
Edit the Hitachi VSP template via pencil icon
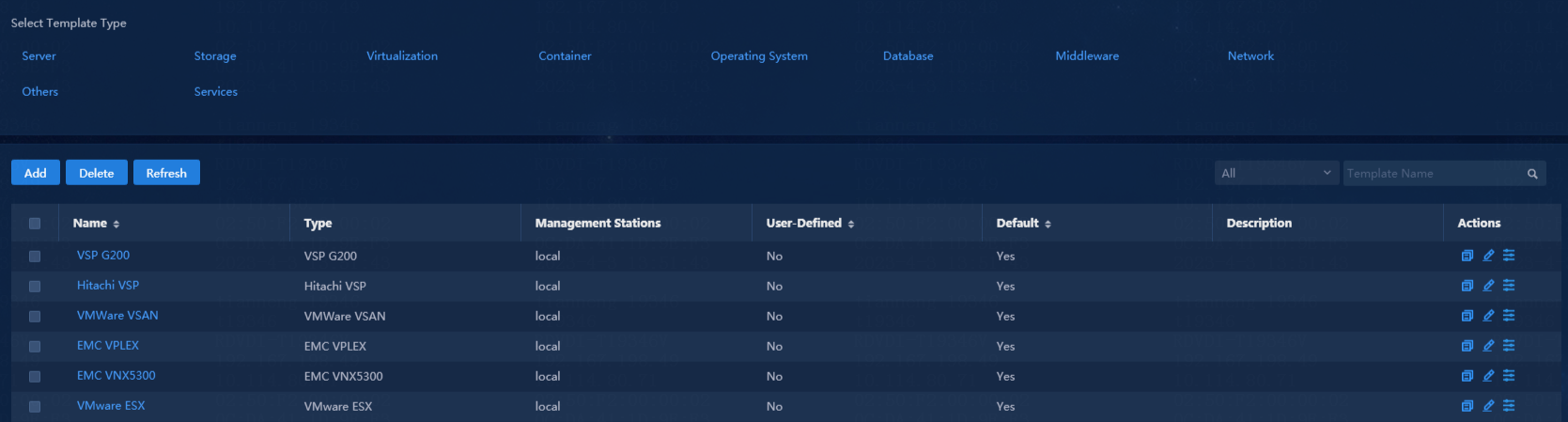[x=1488, y=286]
